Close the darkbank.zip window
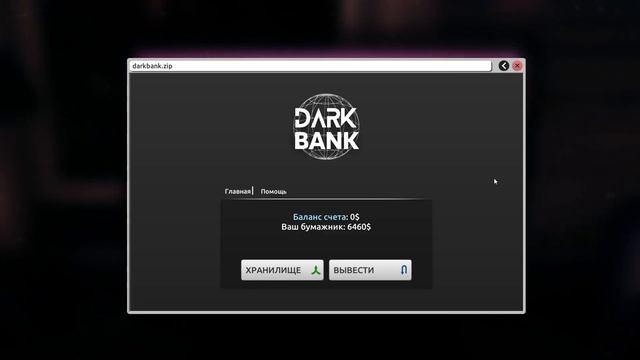 point(517,66)
